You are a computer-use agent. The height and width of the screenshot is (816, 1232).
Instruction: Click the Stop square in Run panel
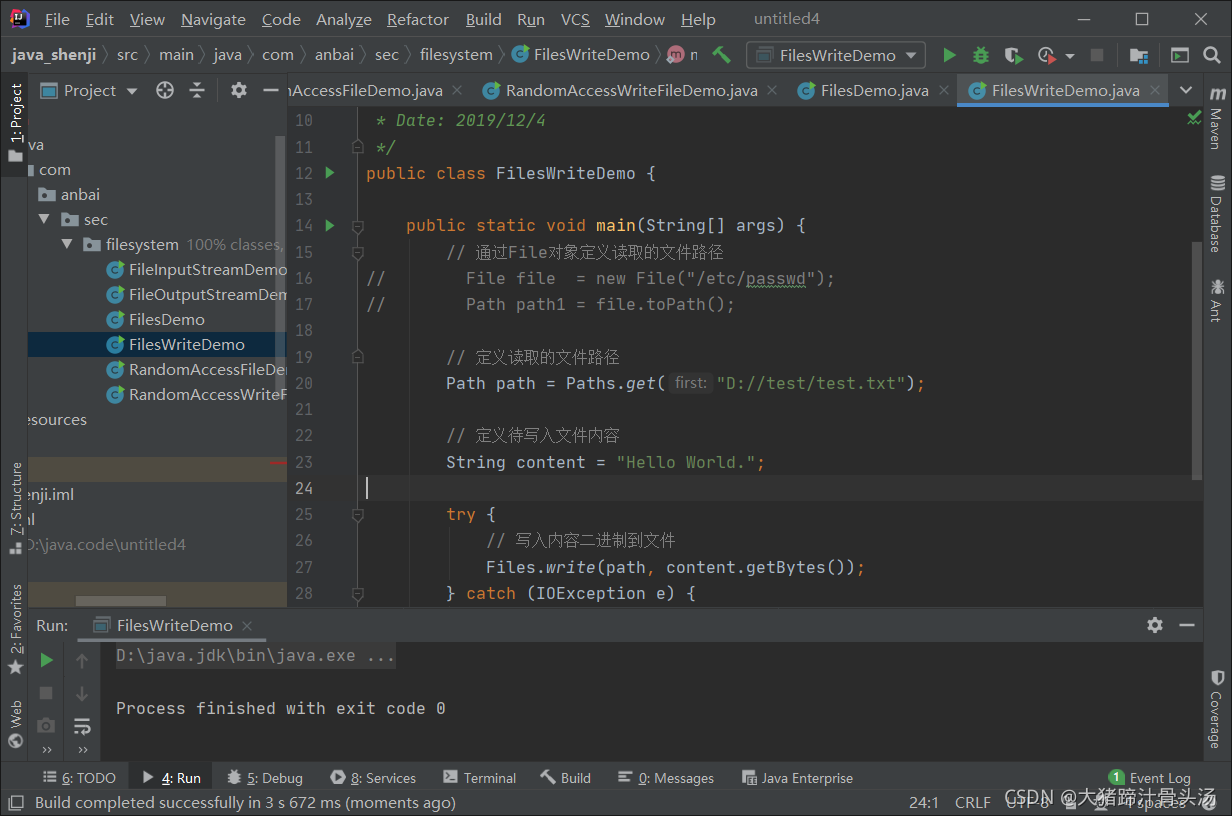46,693
